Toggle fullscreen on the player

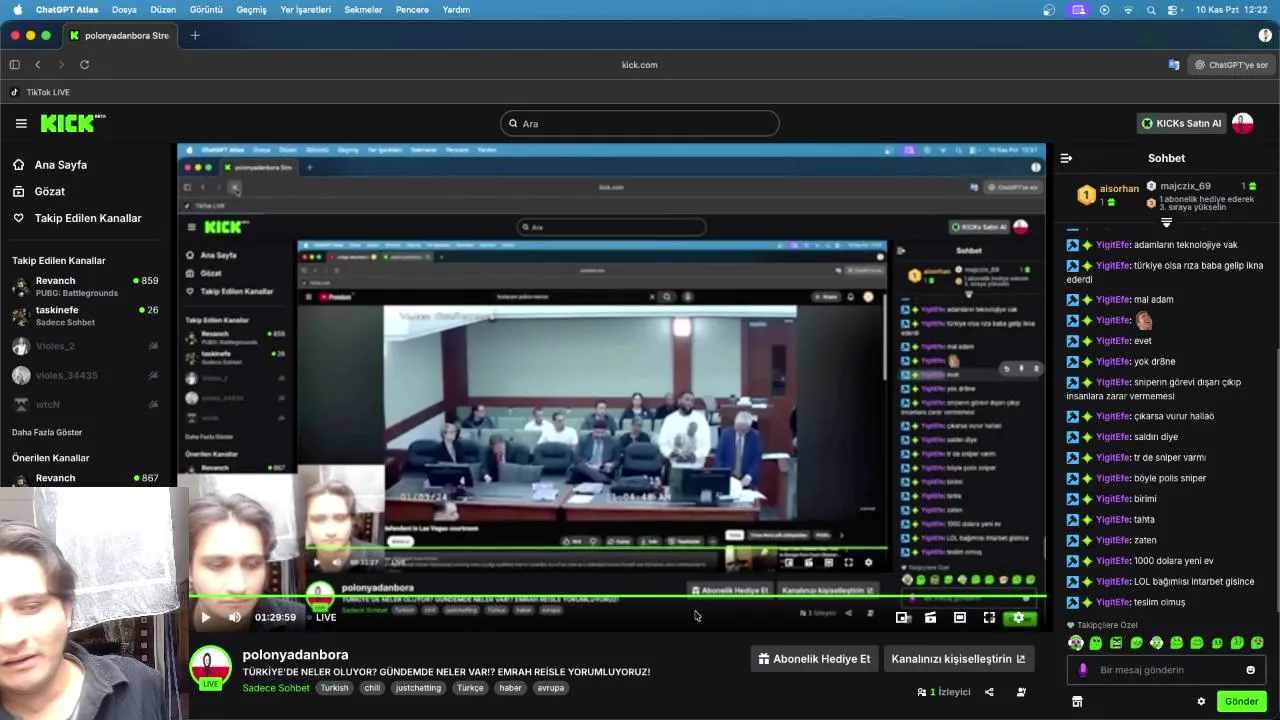[x=989, y=617]
